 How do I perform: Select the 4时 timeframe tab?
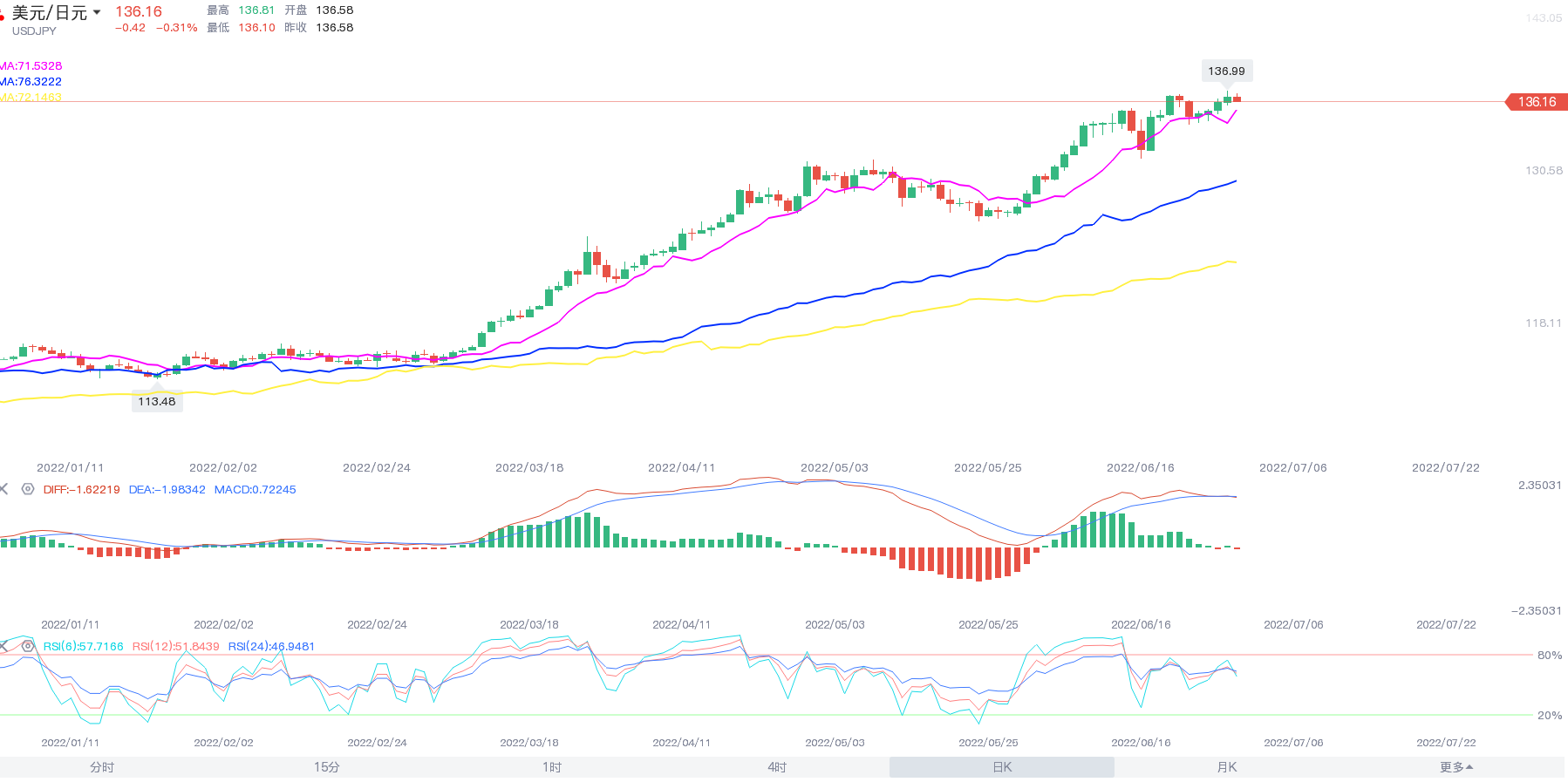tap(777, 767)
